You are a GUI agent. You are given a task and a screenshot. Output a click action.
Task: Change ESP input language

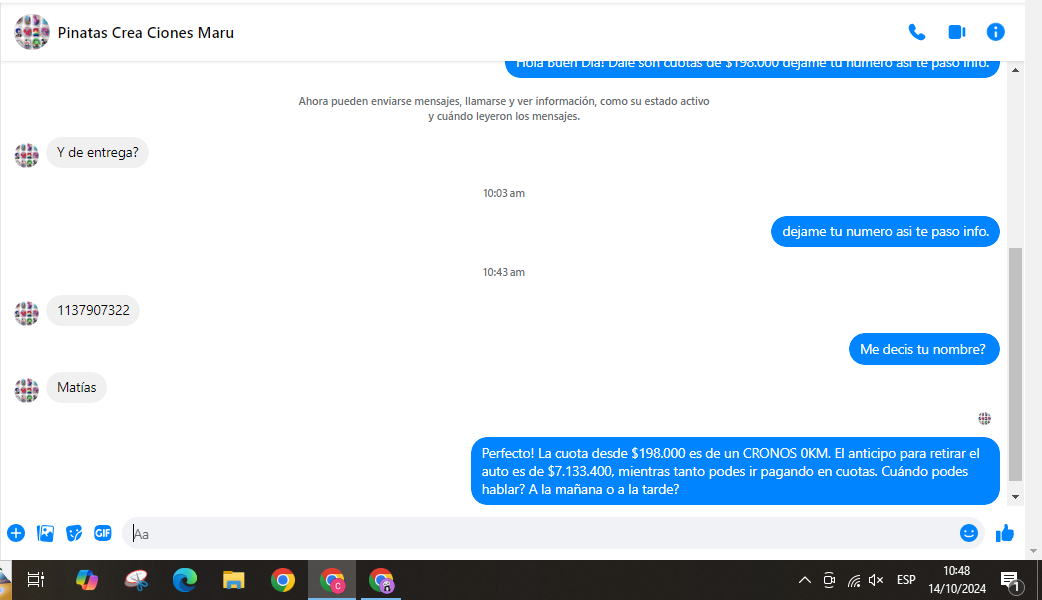[906, 580]
